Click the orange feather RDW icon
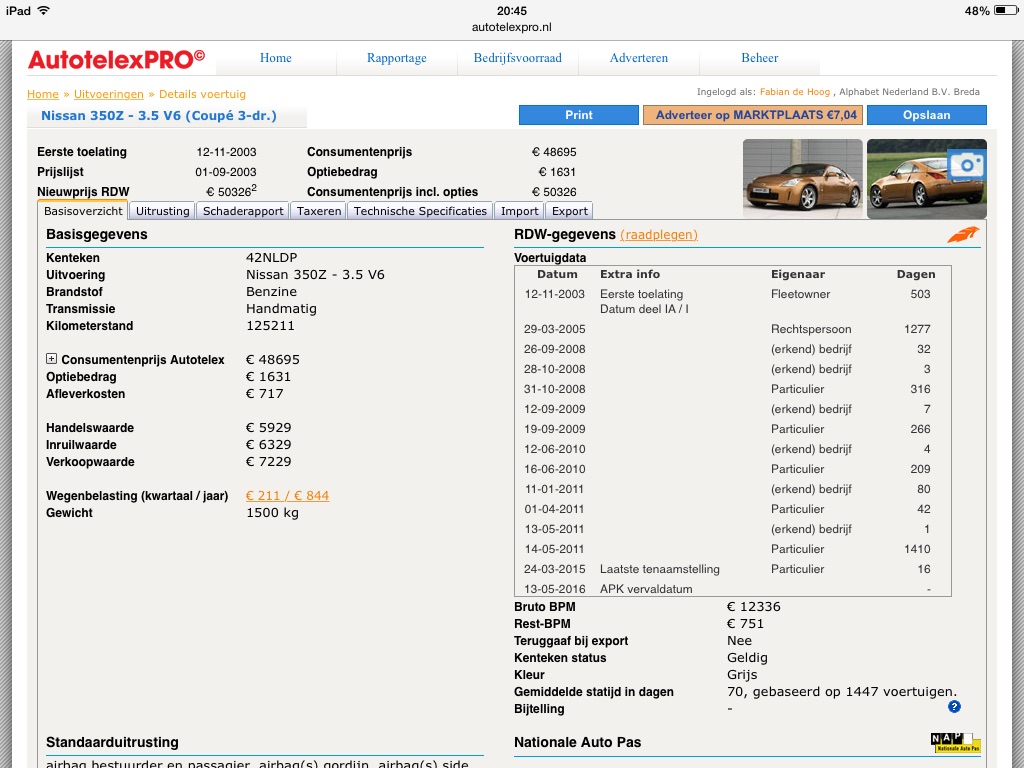The height and width of the screenshot is (768, 1024). pyautogui.click(x=963, y=234)
